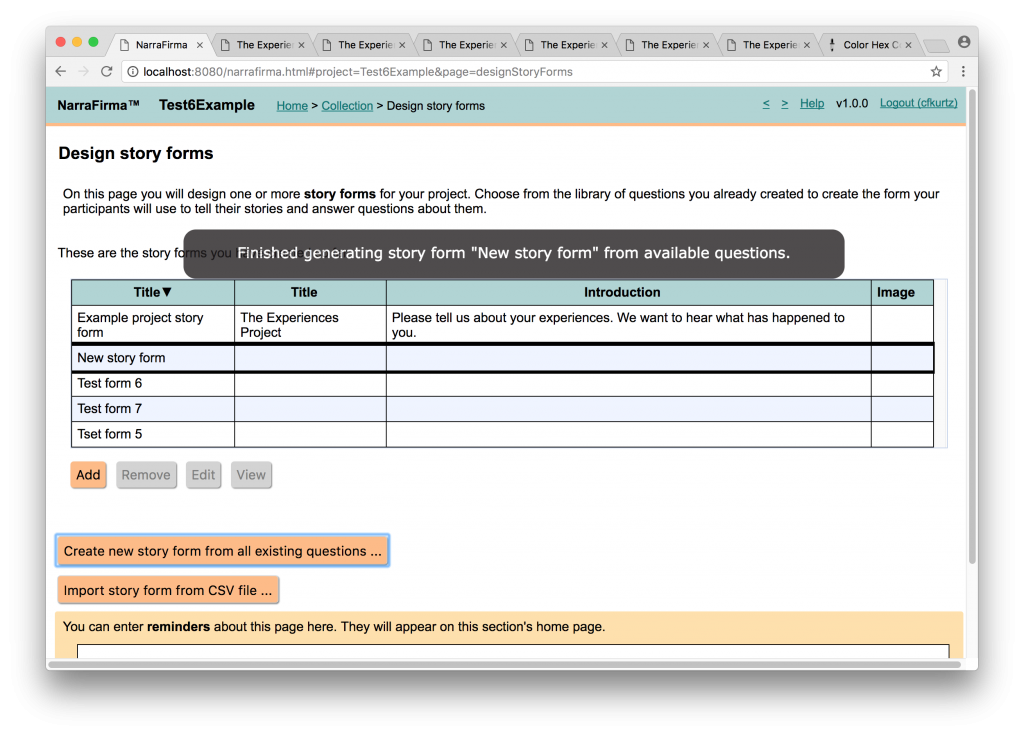Screen dimensions: 1024x736
Task: Navigate back using the browser back arrow
Action: pos(60,71)
